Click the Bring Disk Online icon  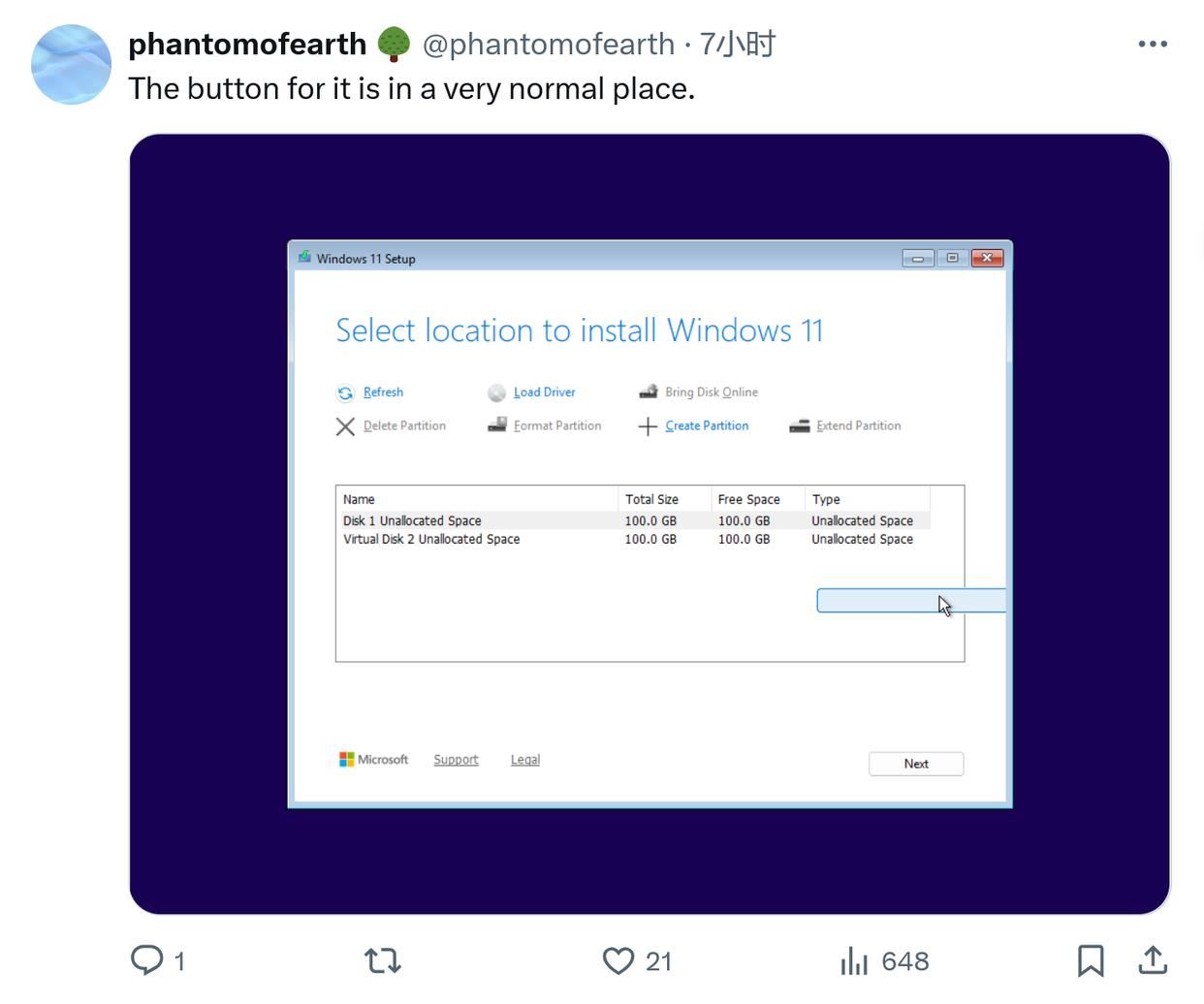point(648,391)
